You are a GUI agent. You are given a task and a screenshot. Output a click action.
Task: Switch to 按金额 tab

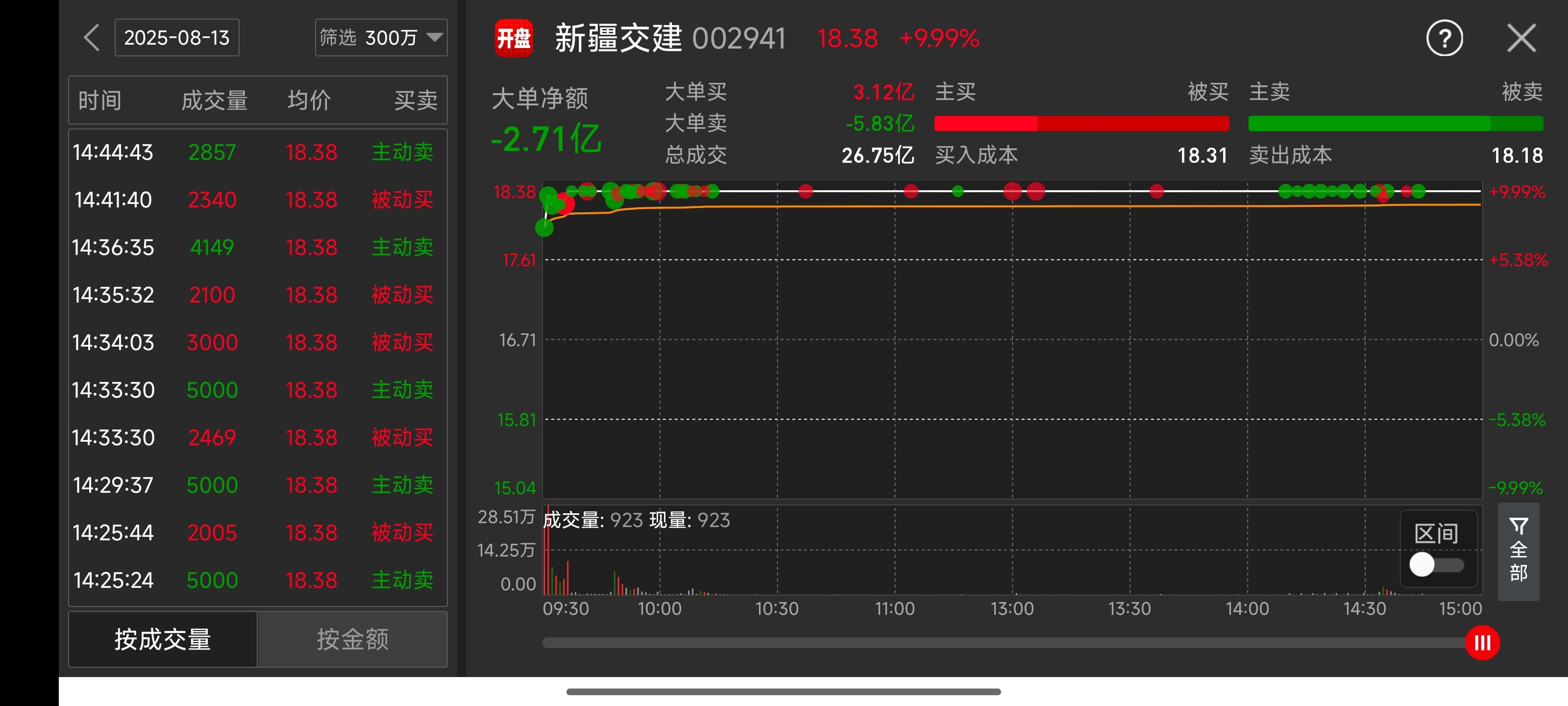pyautogui.click(x=352, y=639)
